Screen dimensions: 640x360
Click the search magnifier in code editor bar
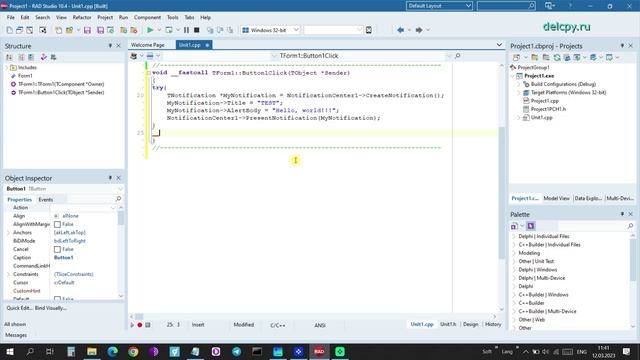pos(458,56)
